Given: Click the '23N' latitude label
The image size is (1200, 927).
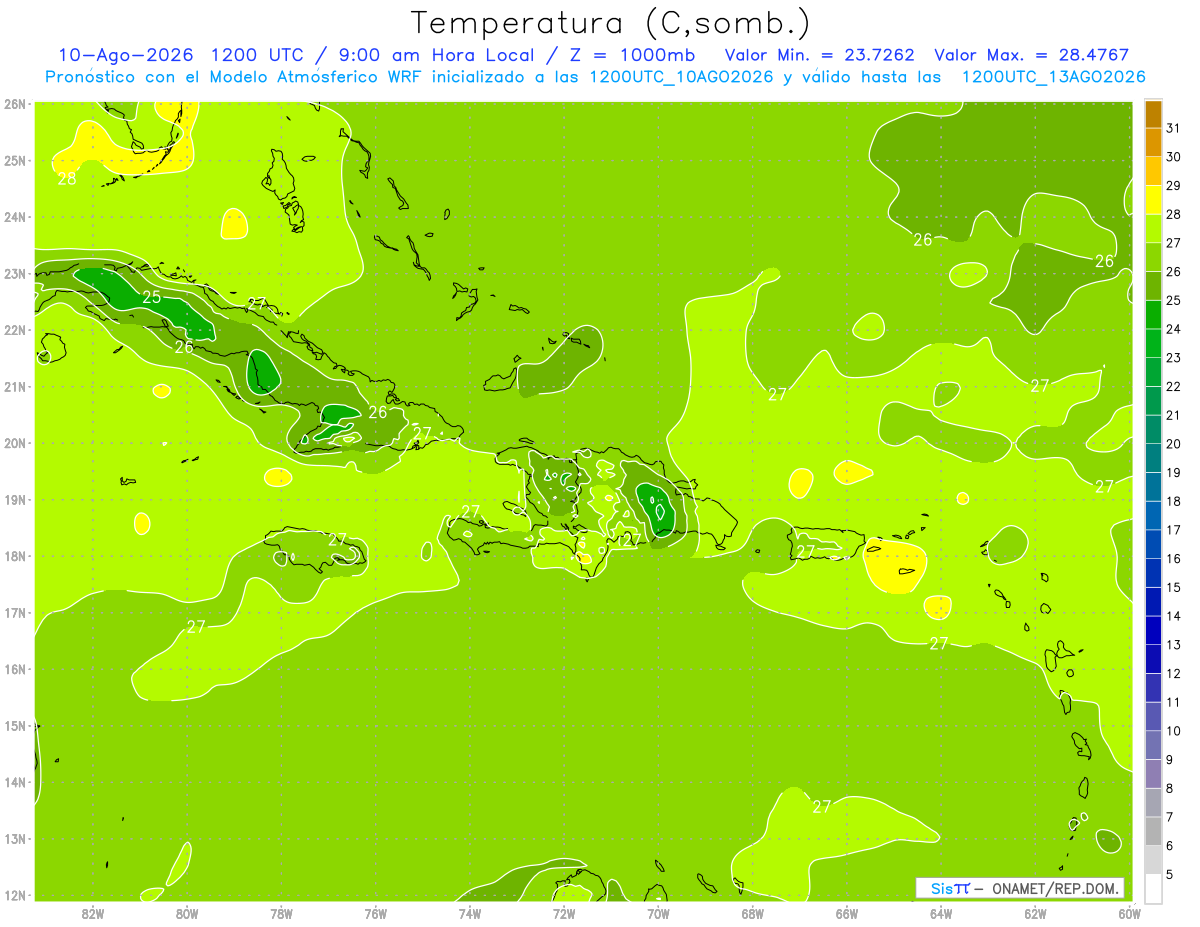Looking at the screenshot, I should click(x=16, y=273).
